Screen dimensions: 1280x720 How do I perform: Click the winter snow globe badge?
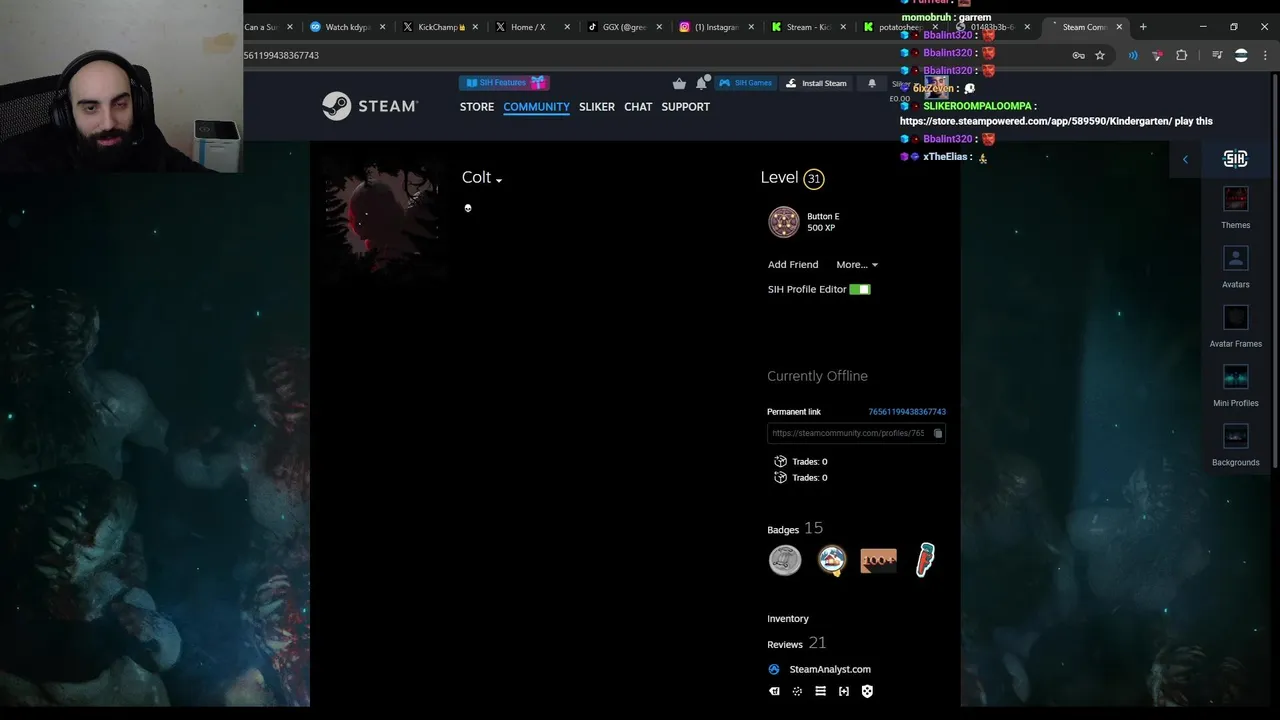[832, 560]
